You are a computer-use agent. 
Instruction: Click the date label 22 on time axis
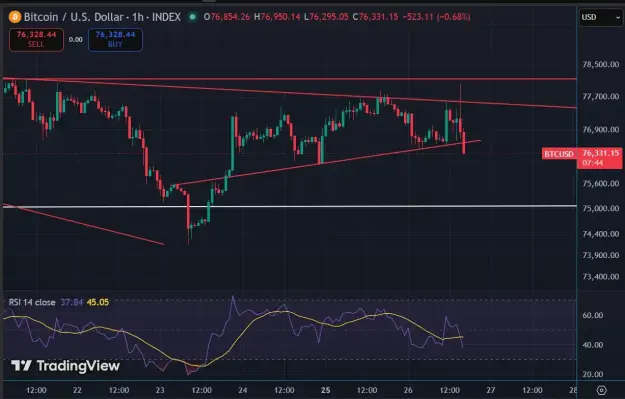77,390
